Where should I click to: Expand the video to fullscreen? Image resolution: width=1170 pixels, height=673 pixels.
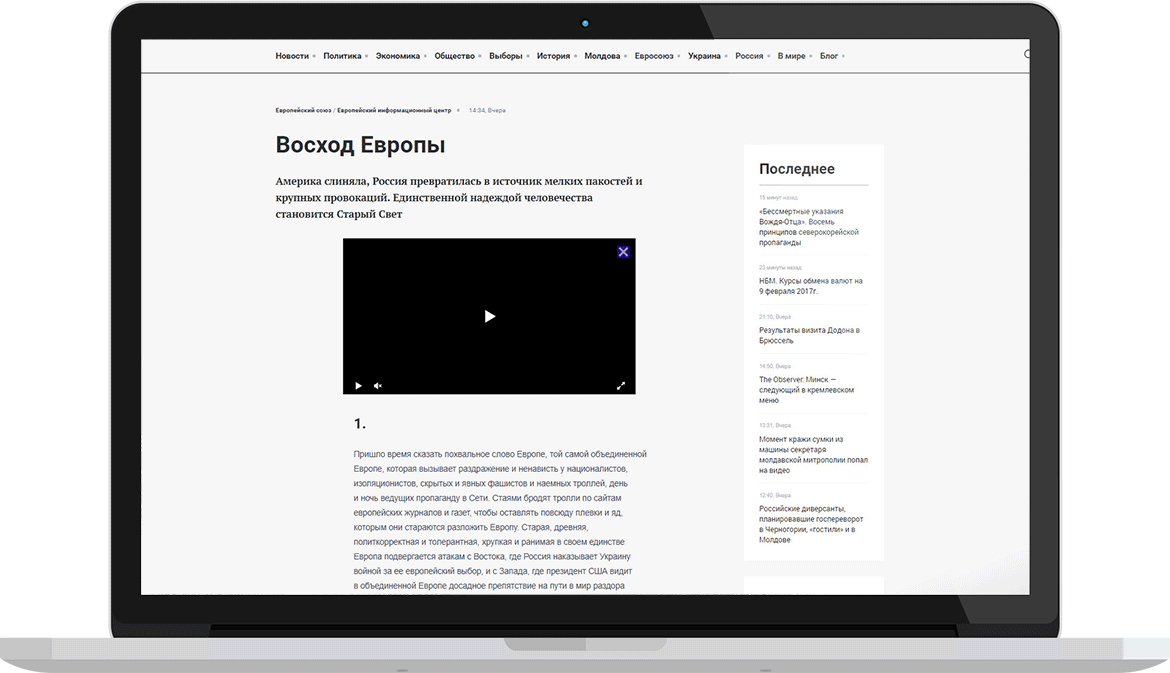point(620,386)
